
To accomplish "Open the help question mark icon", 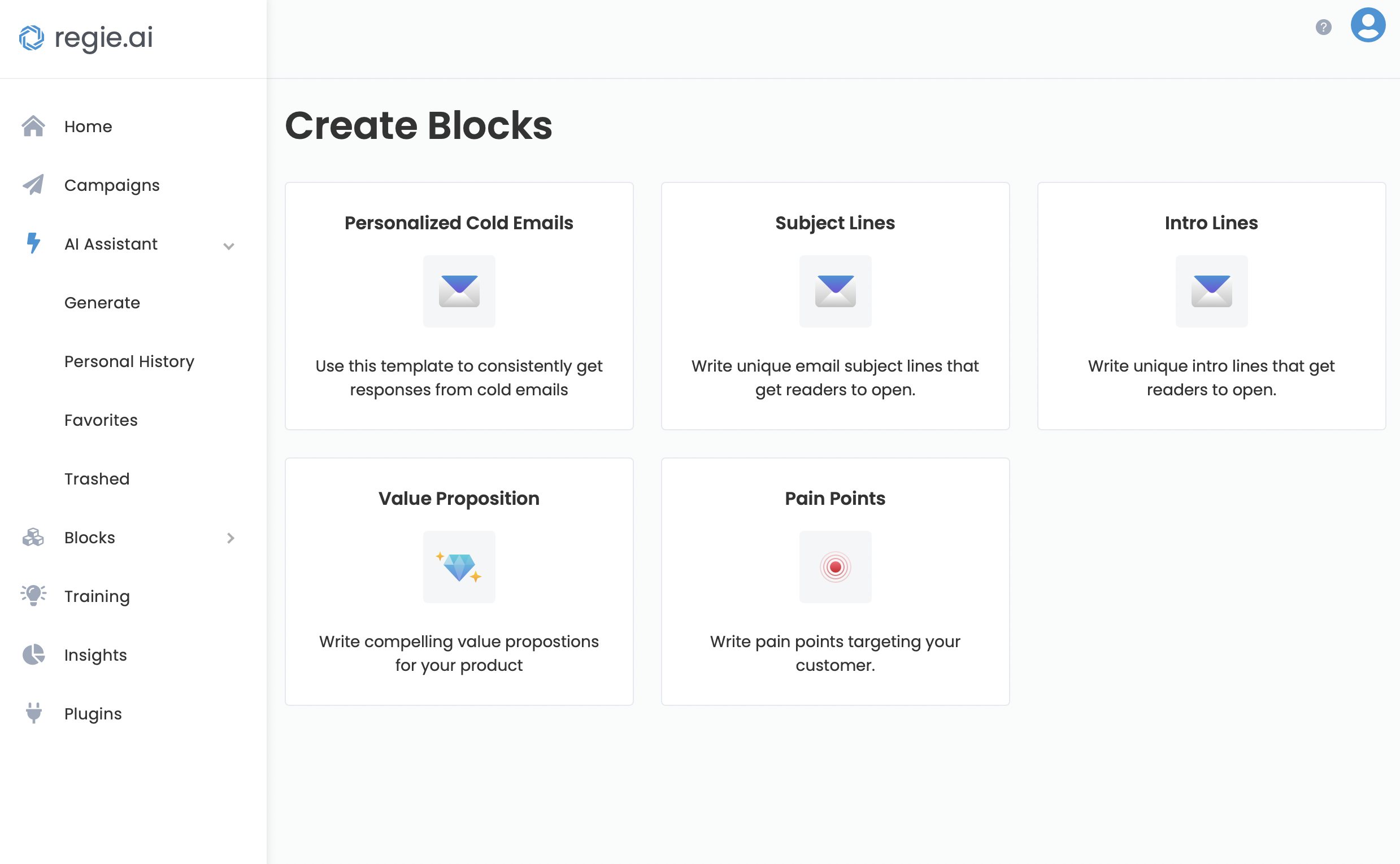I will (x=1323, y=27).
